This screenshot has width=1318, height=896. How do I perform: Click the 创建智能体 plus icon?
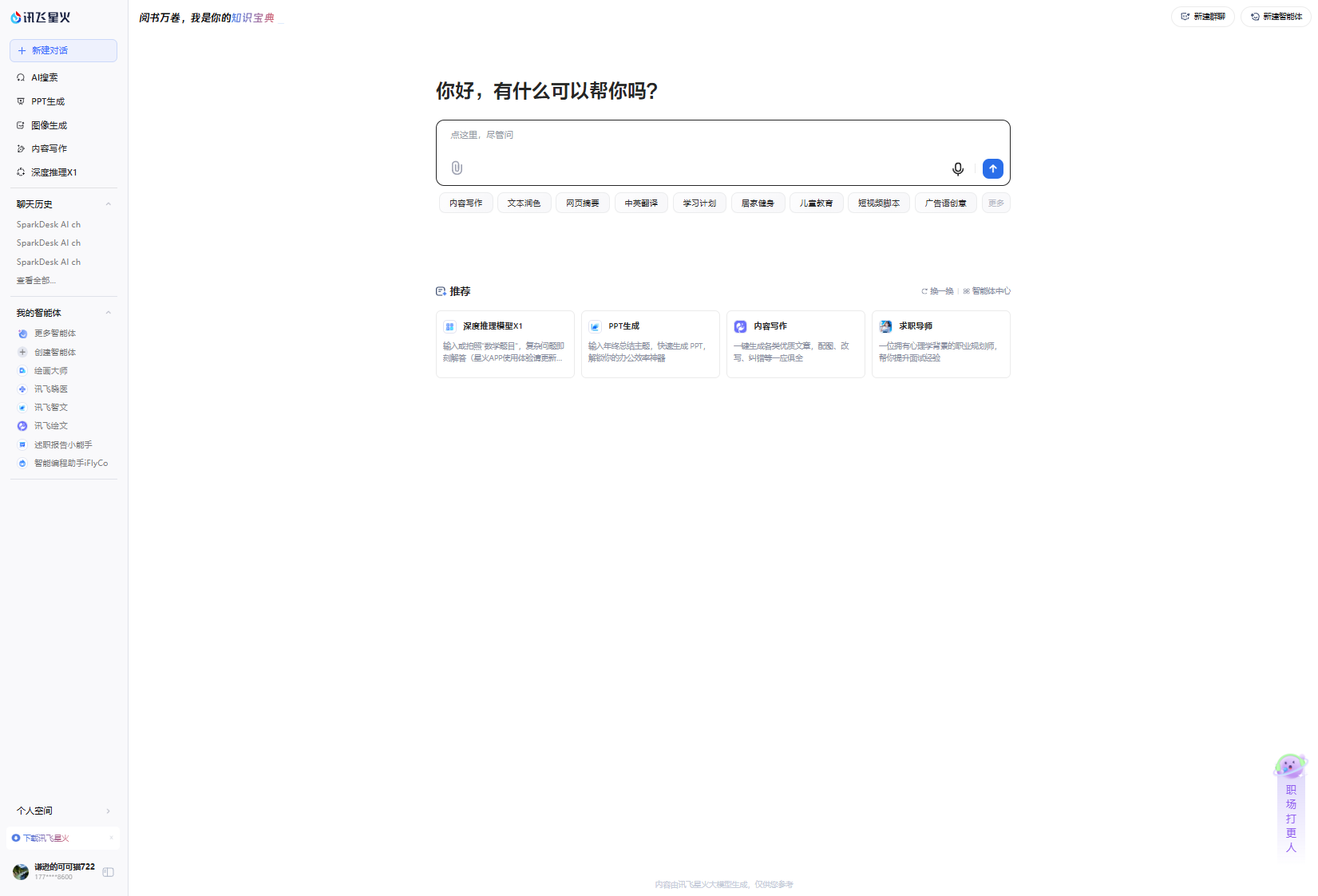click(x=22, y=352)
